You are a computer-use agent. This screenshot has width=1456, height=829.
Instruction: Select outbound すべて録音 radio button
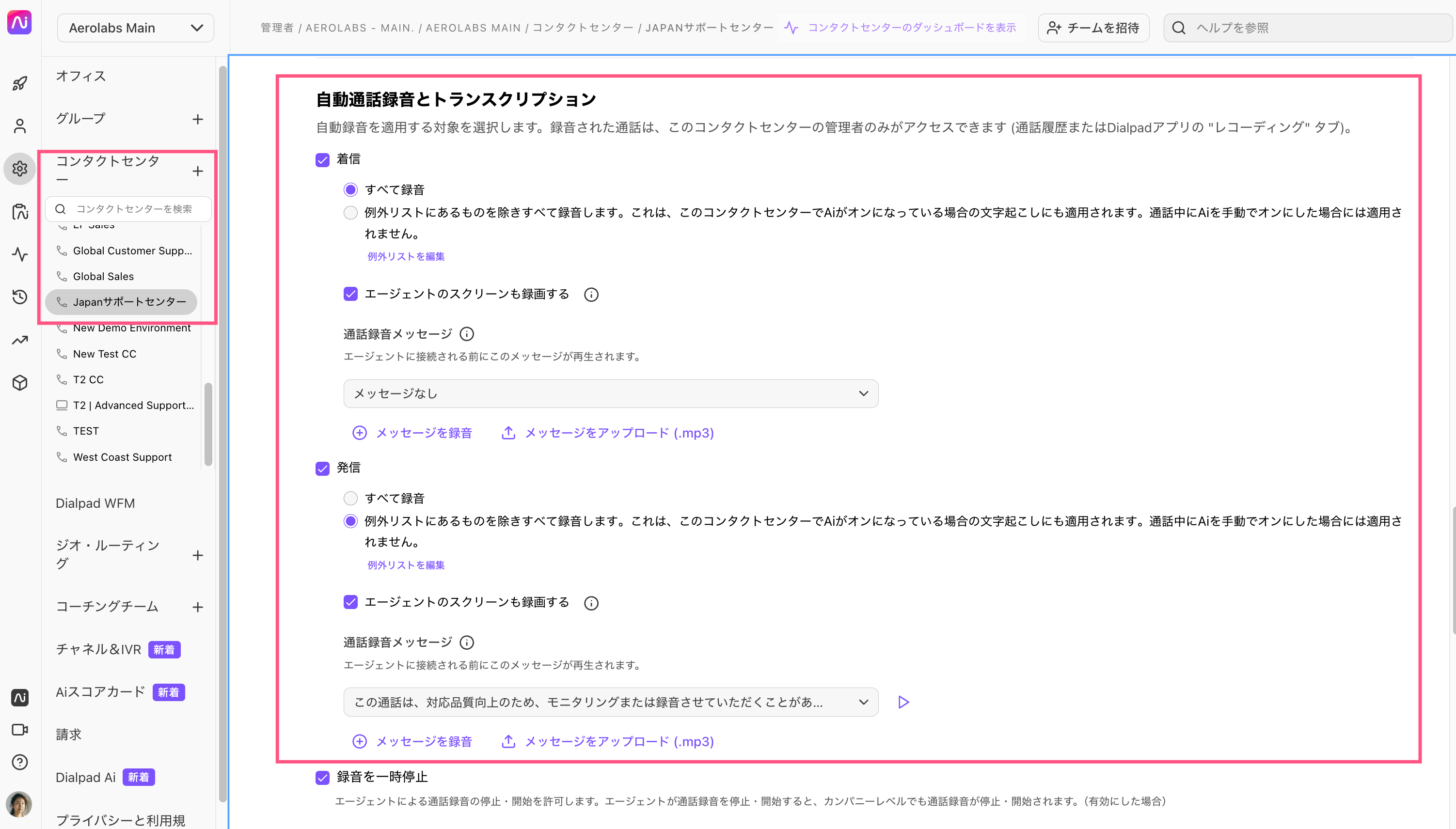click(x=350, y=498)
